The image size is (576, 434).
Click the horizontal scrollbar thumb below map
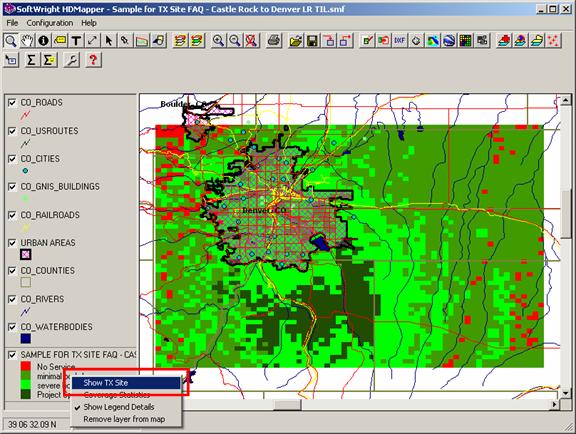288,405
